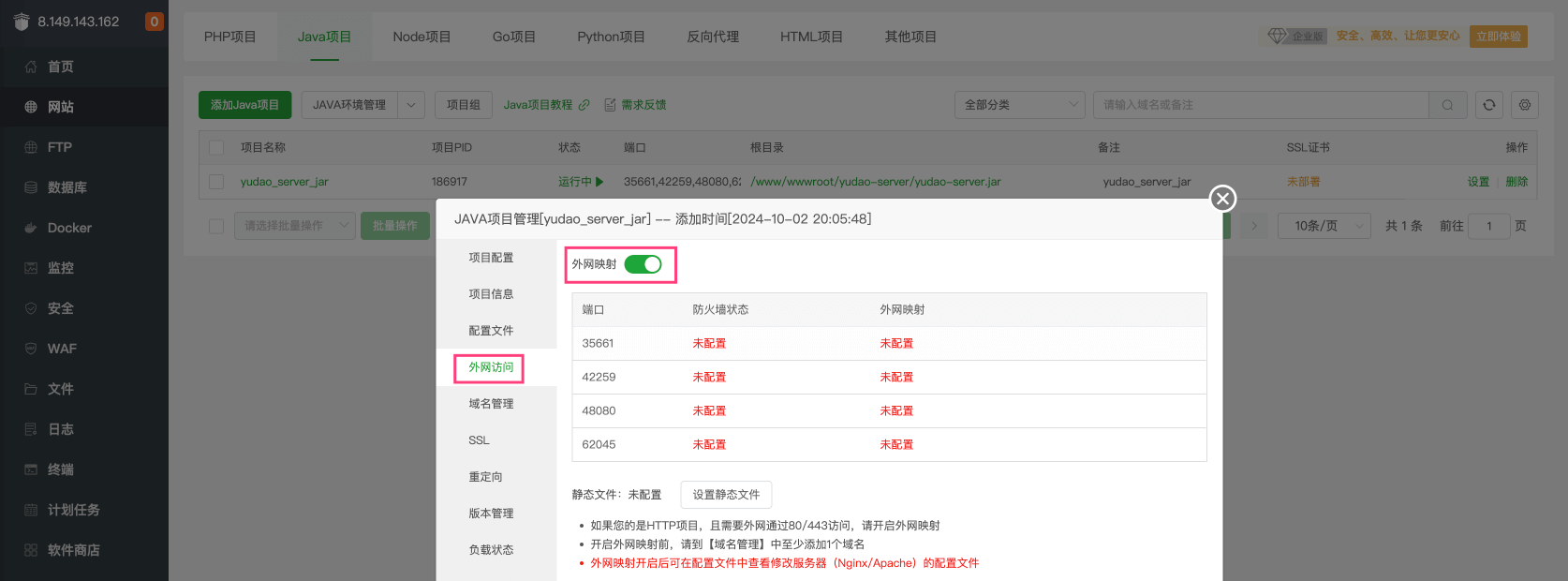Click the 添加Java项目 button
This screenshot has width=1568, height=581.
[x=244, y=105]
